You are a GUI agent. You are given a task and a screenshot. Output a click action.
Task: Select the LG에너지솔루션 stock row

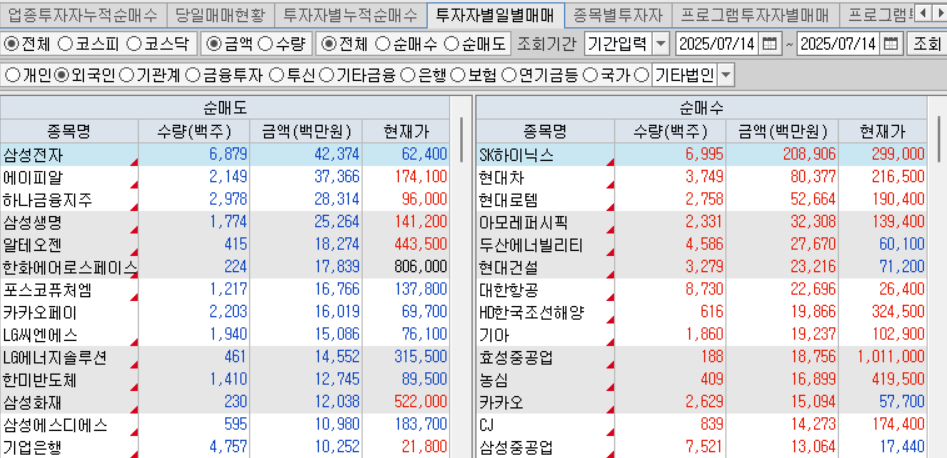click(225, 358)
